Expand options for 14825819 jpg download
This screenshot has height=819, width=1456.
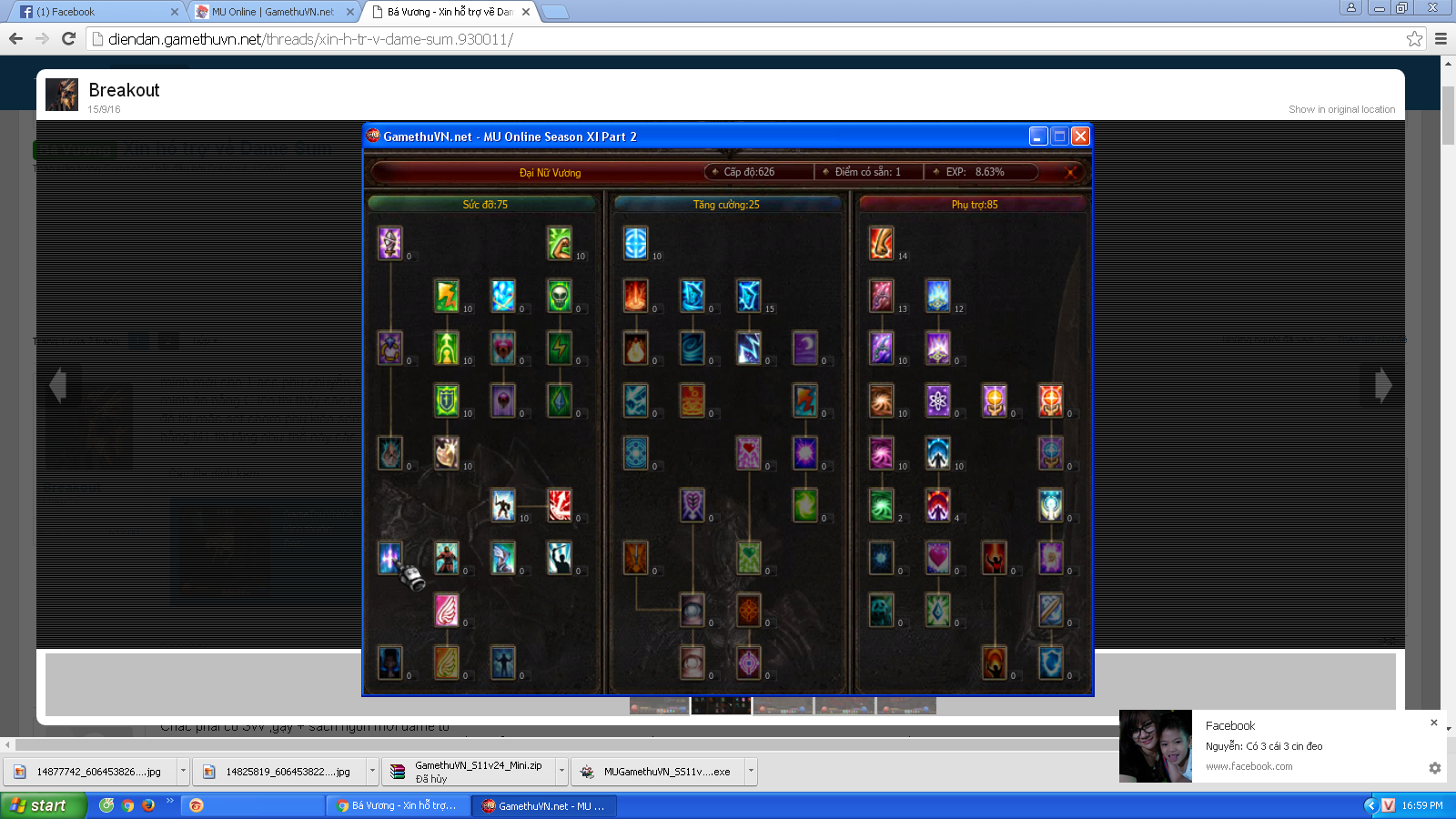pos(372,771)
